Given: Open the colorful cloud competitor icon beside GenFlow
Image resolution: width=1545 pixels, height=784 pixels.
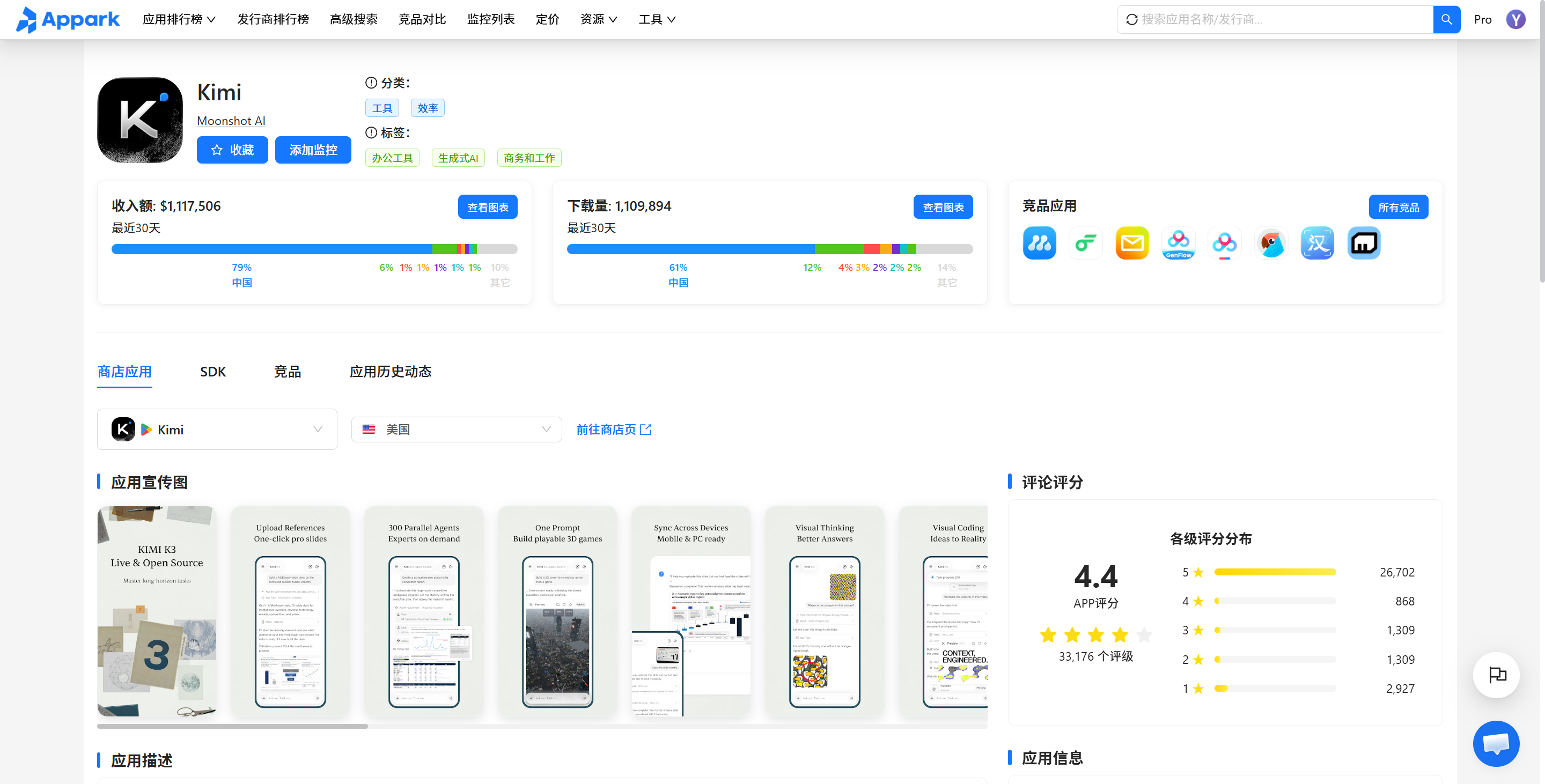Looking at the screenshot, I should tap(1224, 243).
